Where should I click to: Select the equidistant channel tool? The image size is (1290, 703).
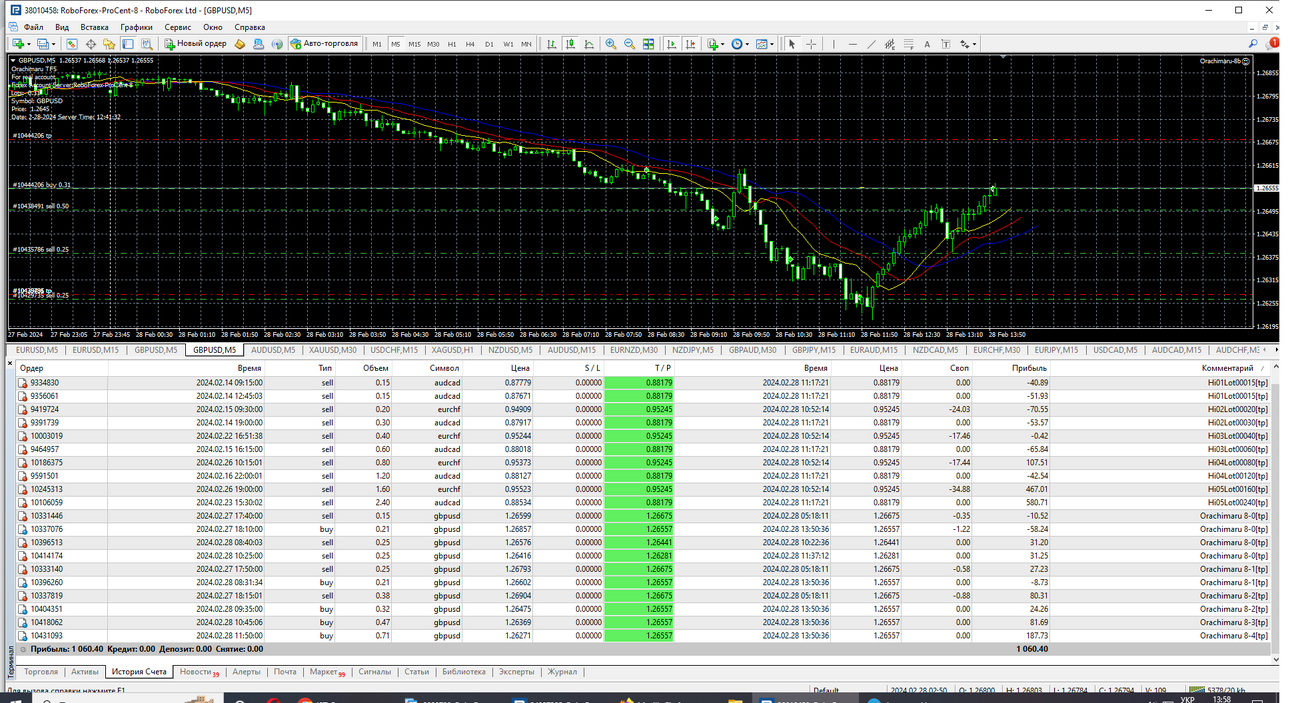pyautogui.click(x=890, y=44)
